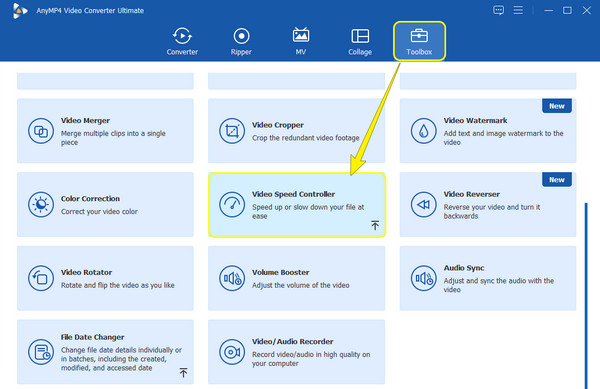Image resolution: width=600 pixels, height=389 pixels.
Task: Click the Video Rotator icon
Action: [41, 278]
